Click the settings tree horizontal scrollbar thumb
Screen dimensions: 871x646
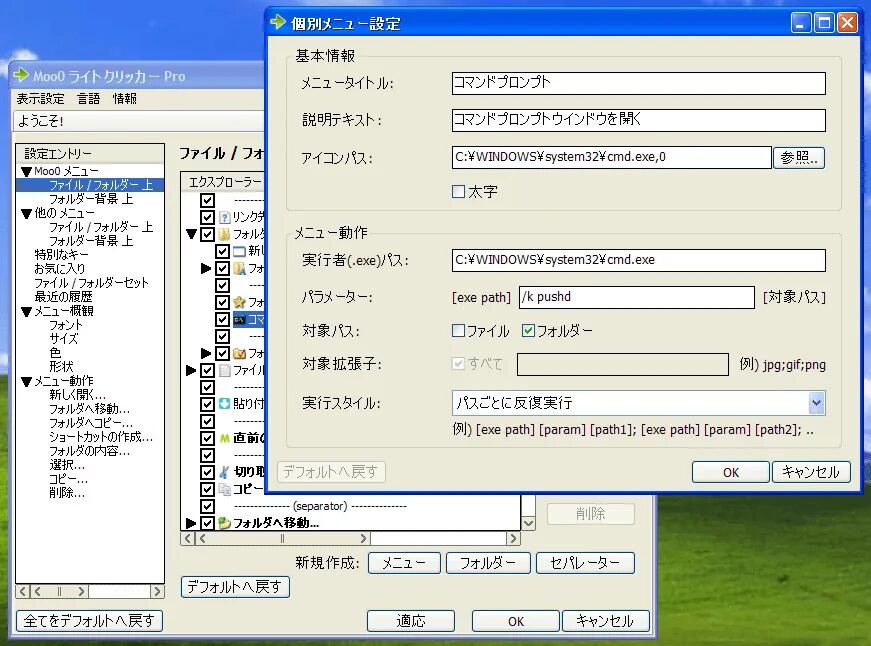pos(59,591)
